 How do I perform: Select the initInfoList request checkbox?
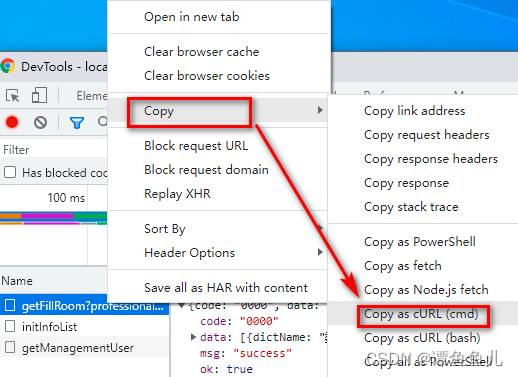pos(10,326)
